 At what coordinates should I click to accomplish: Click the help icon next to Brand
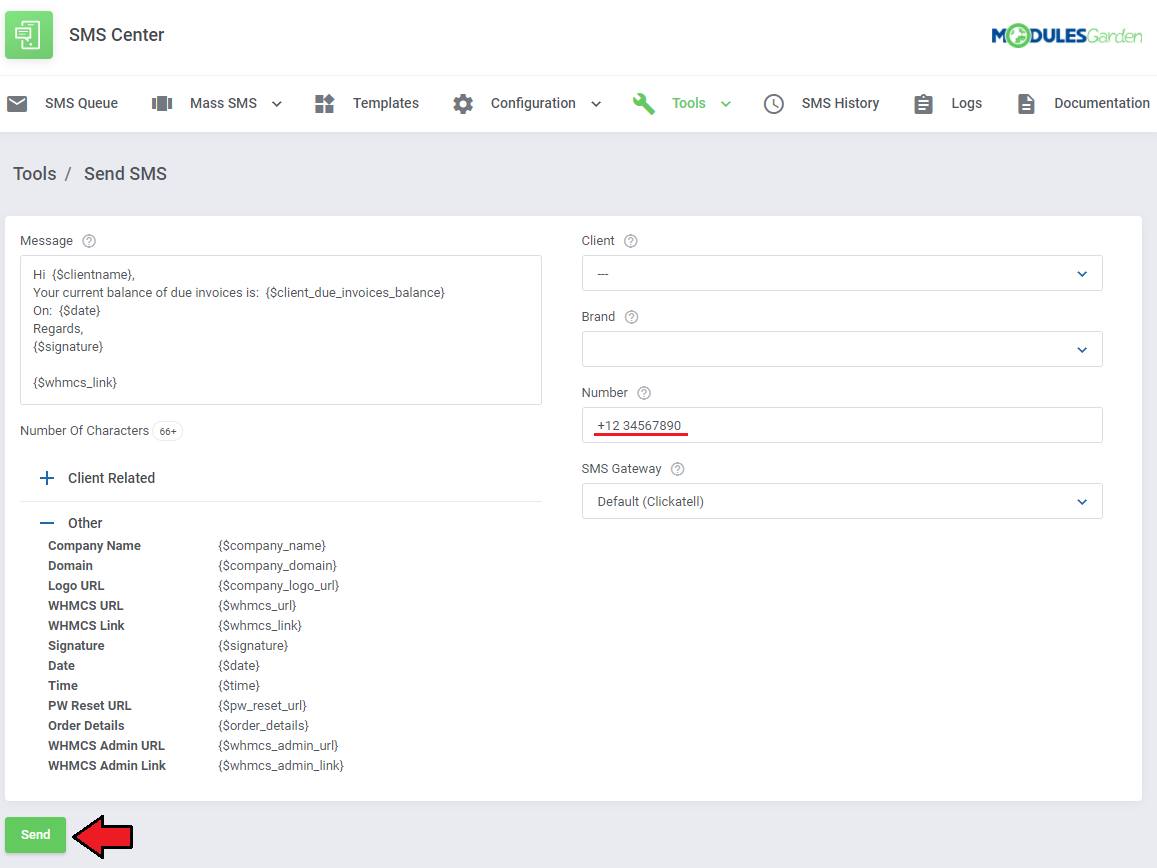pyautogui.click(x=632, y=317)
